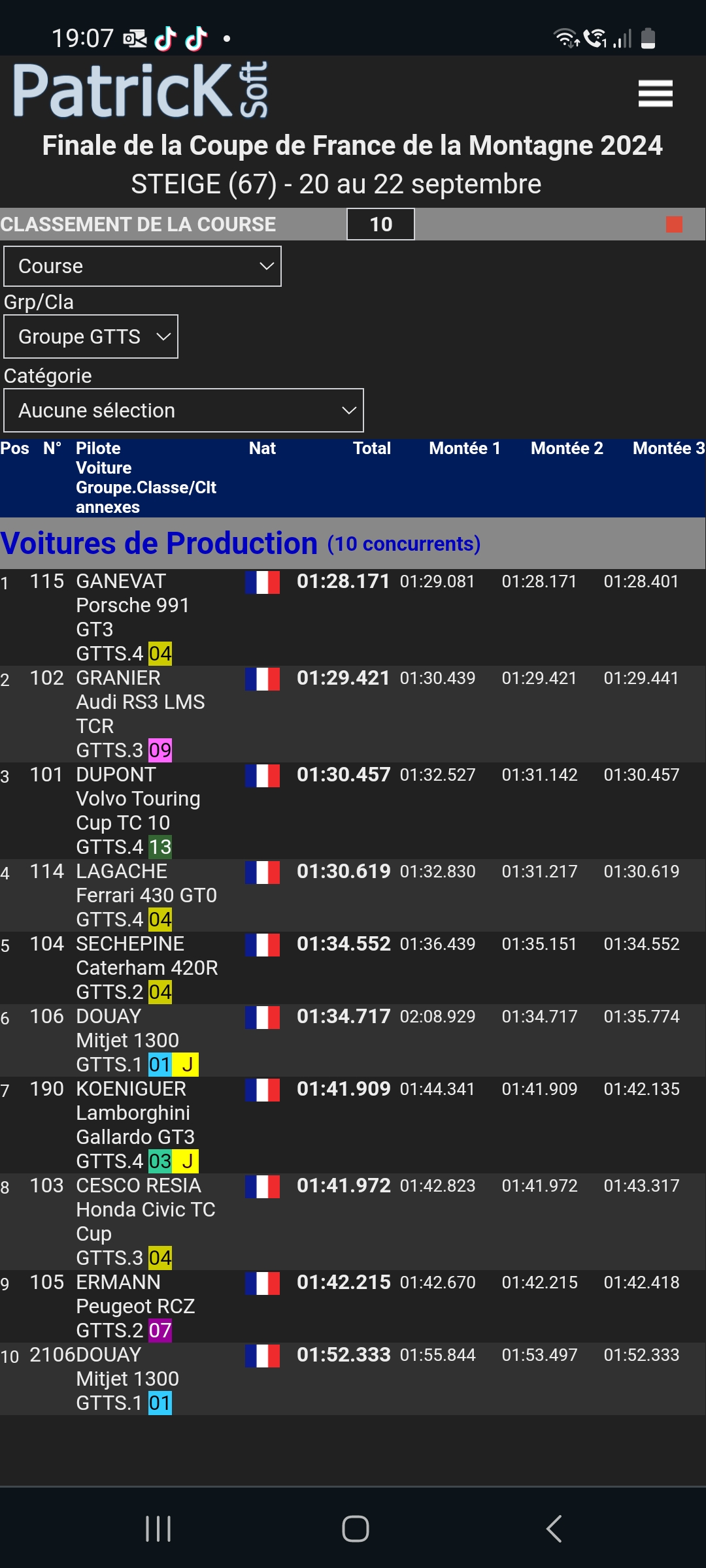This screenshot has width=706, height=1568.
Task: Select the GRANIER Audi RS3 entry
Action: pyautogui.click(x=141, y=702)
